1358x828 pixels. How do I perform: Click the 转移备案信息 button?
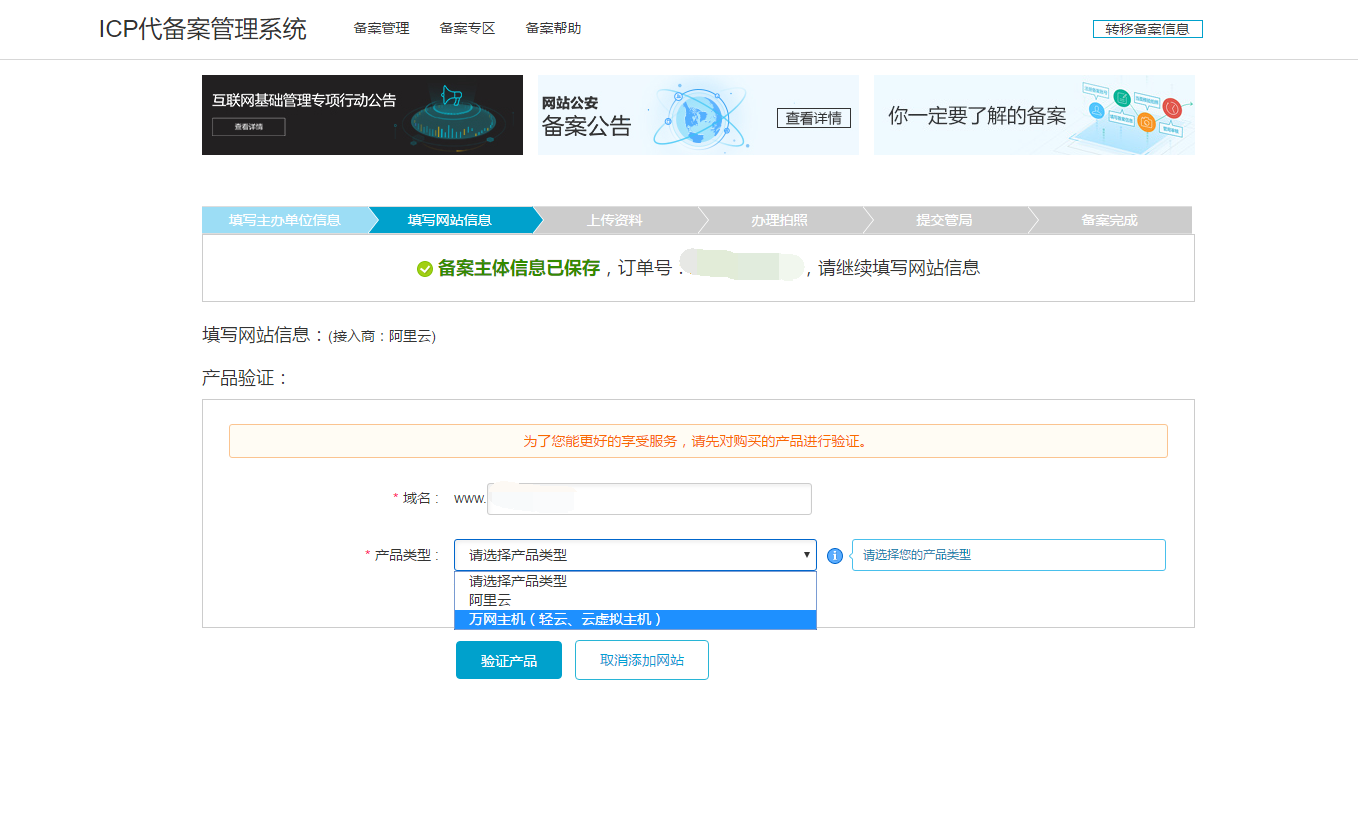(1147, 28)
